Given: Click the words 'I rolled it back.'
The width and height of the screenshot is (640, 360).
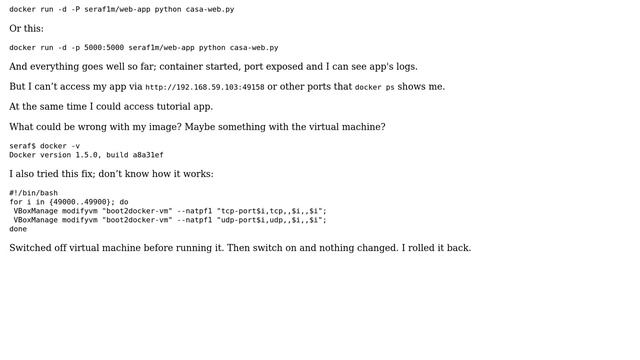Looking at the screenshot, I should click(436, 248).
